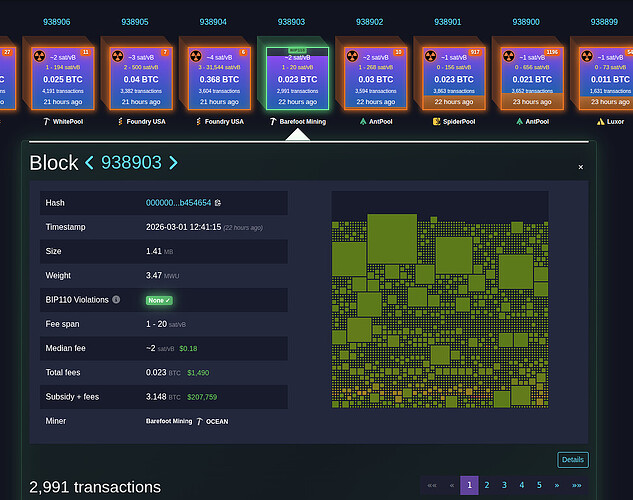Click the SpiderPool logo under block 938901

pos(436,121)
